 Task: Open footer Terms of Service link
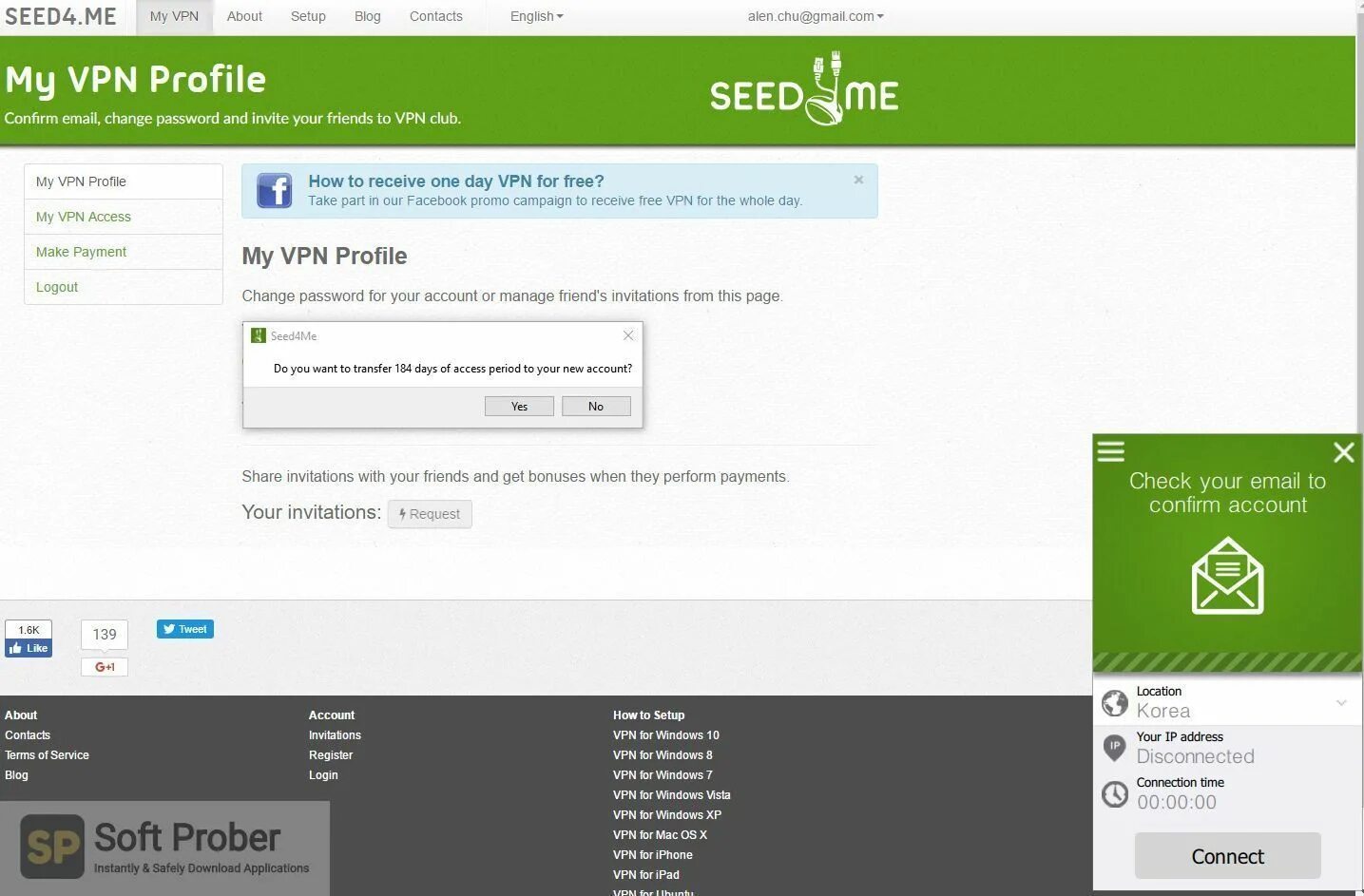point(47,755)
